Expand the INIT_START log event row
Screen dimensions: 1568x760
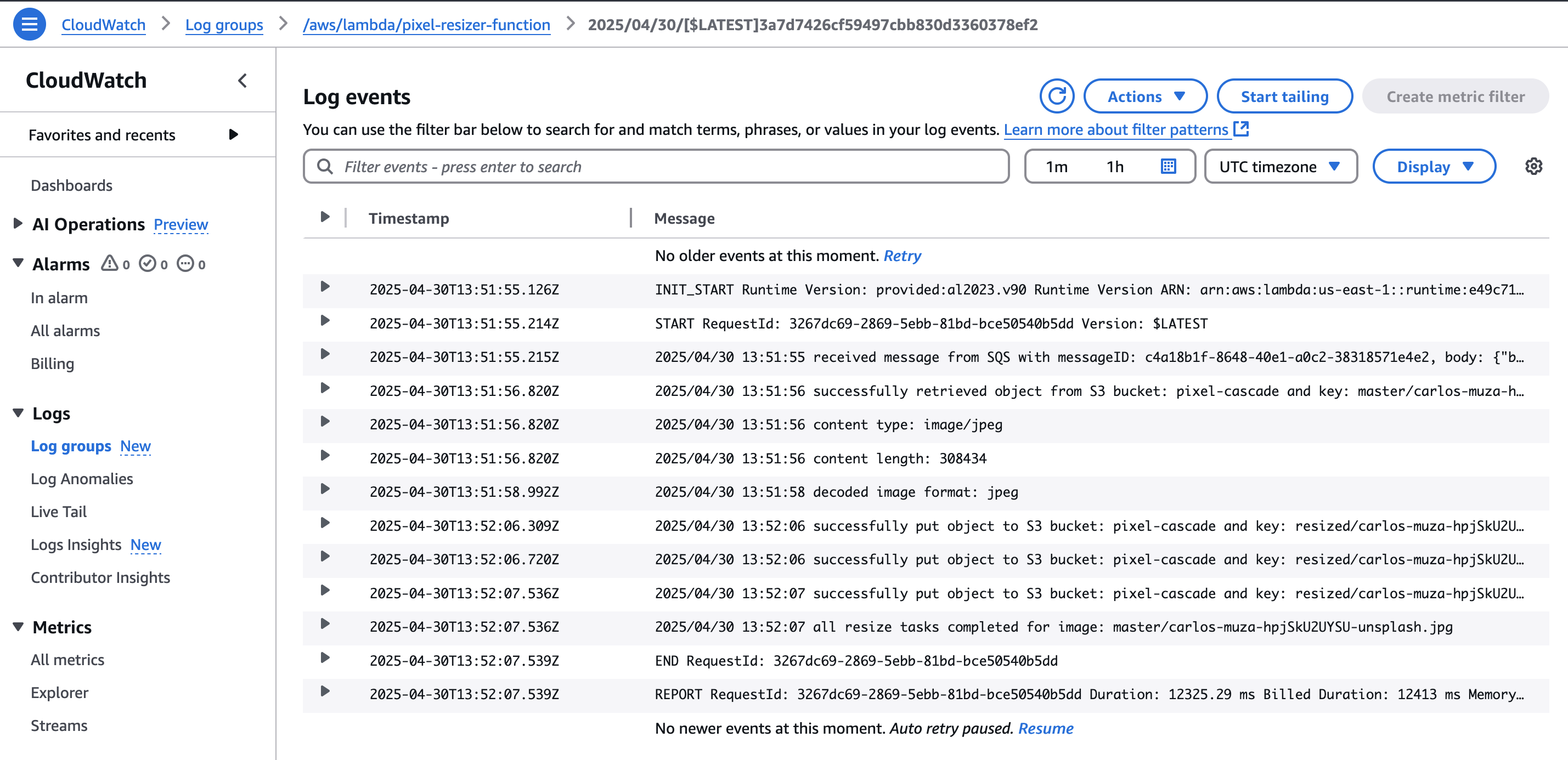(x=325, y=287)
